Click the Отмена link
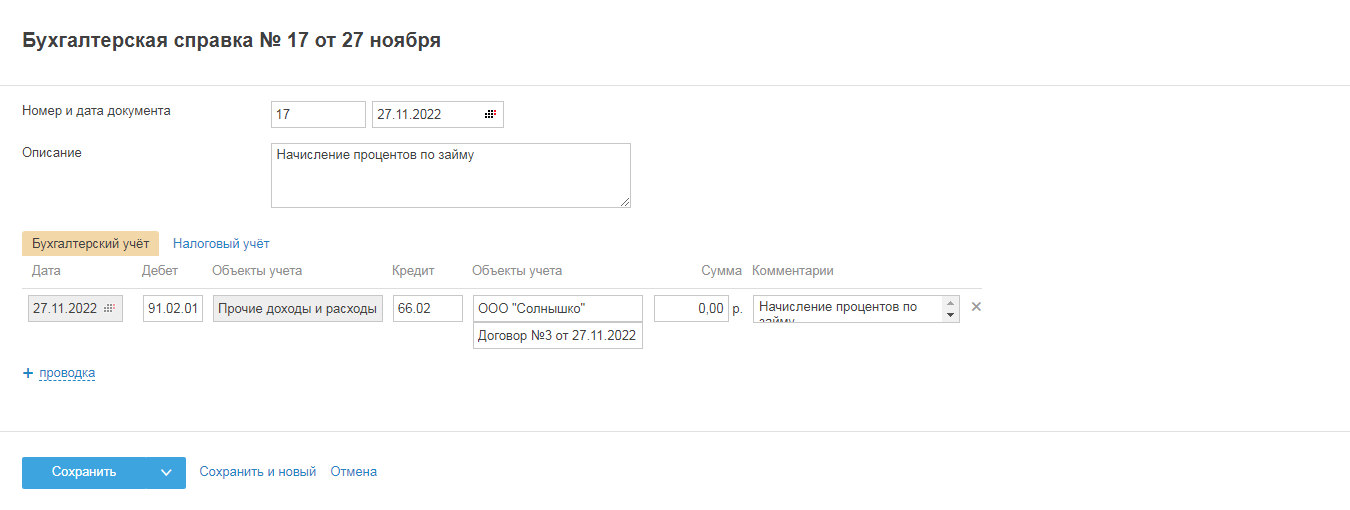 (x=353, y=472)
